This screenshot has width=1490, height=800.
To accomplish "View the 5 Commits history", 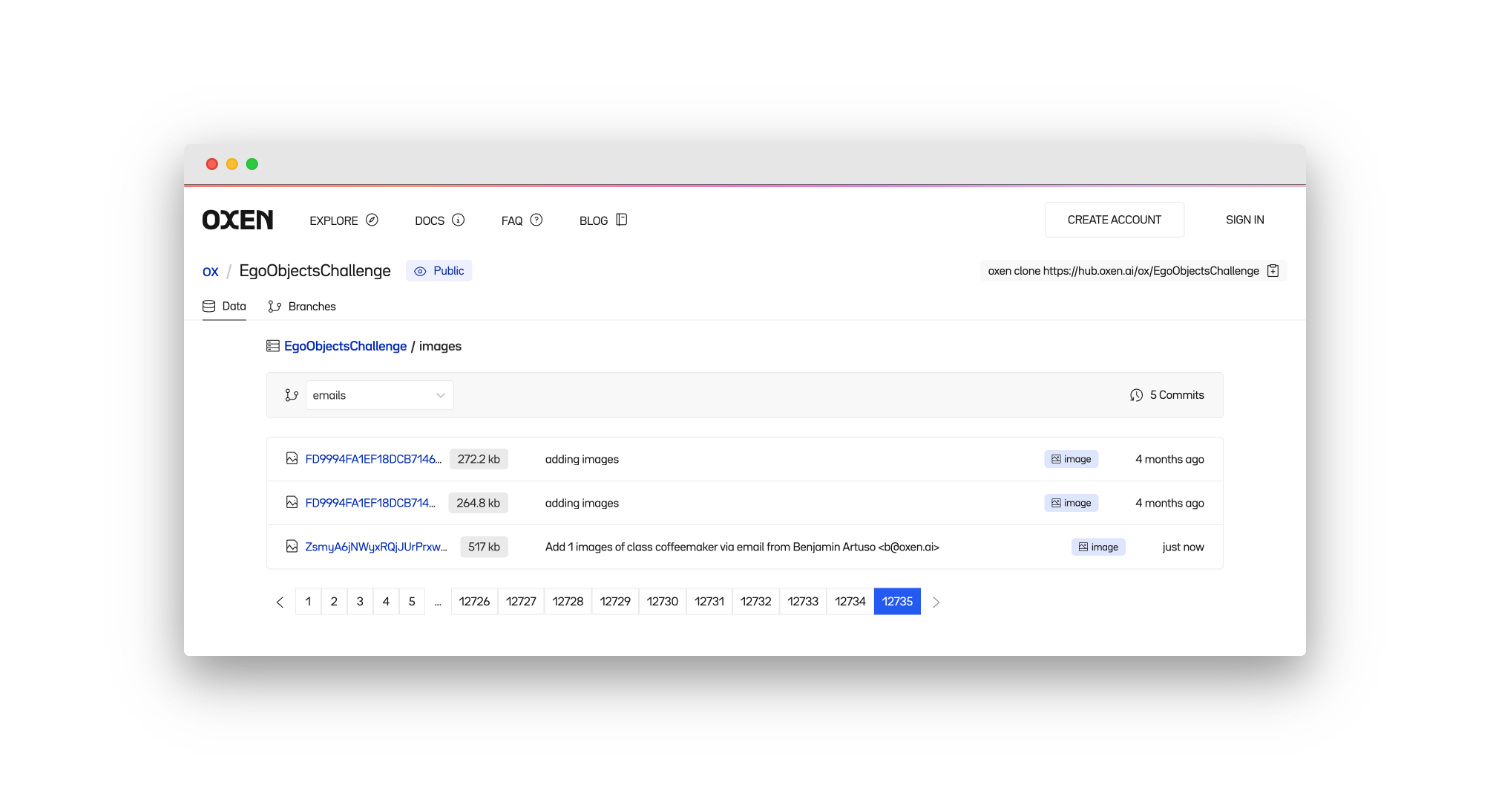I will coord(1167,395).
